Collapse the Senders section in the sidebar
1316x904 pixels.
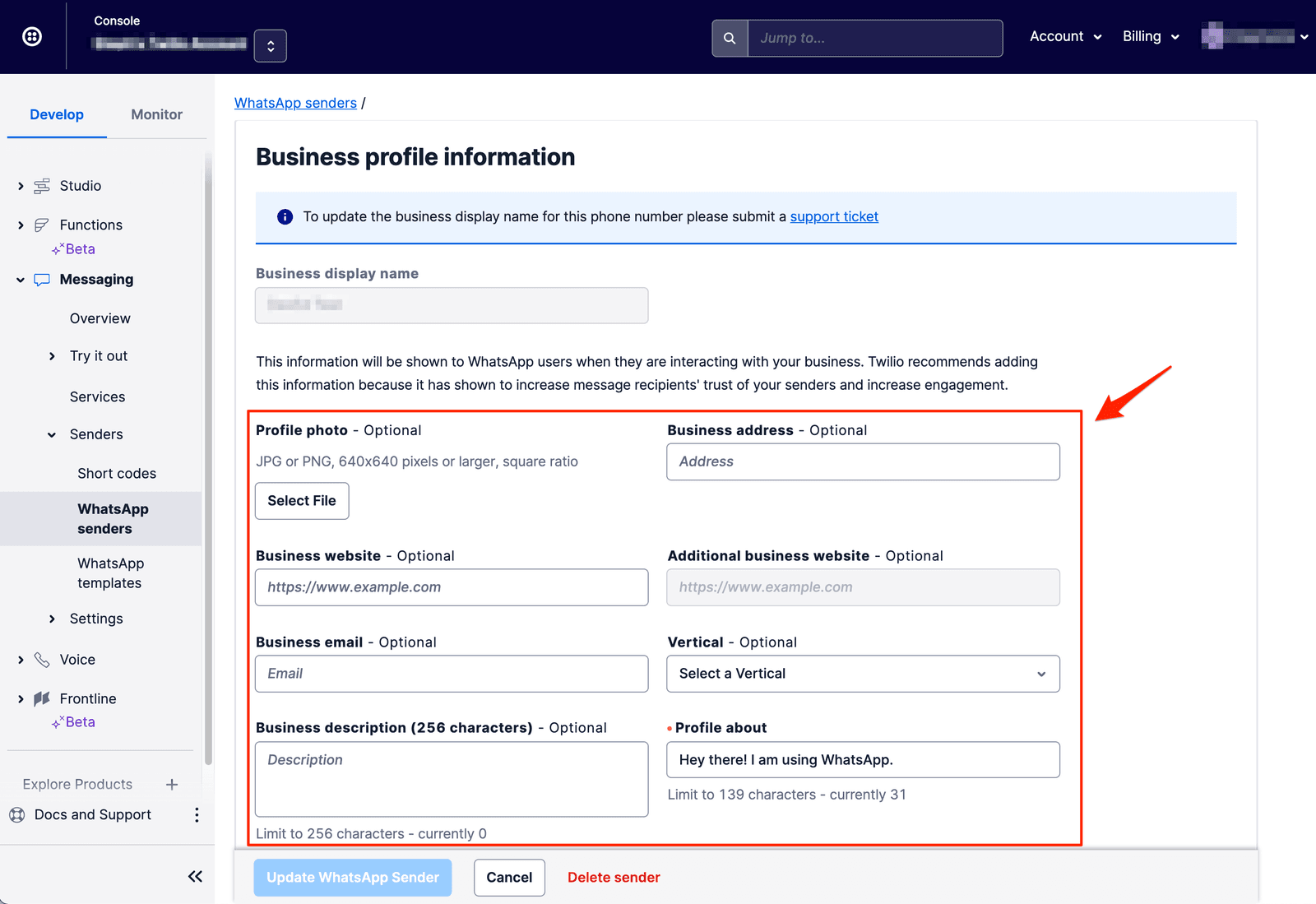[x=52, y=434]
